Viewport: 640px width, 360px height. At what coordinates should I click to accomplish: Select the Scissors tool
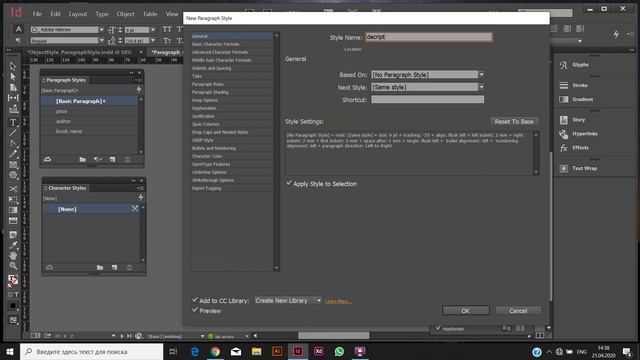[13, 189]
